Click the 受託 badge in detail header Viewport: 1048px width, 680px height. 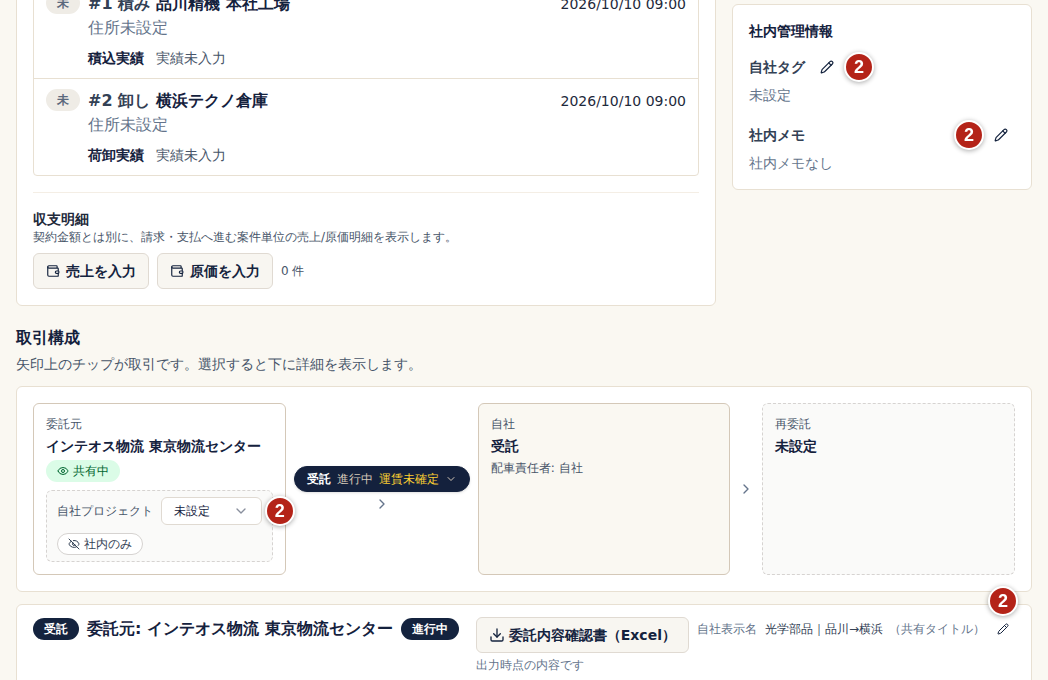point(56,629)
